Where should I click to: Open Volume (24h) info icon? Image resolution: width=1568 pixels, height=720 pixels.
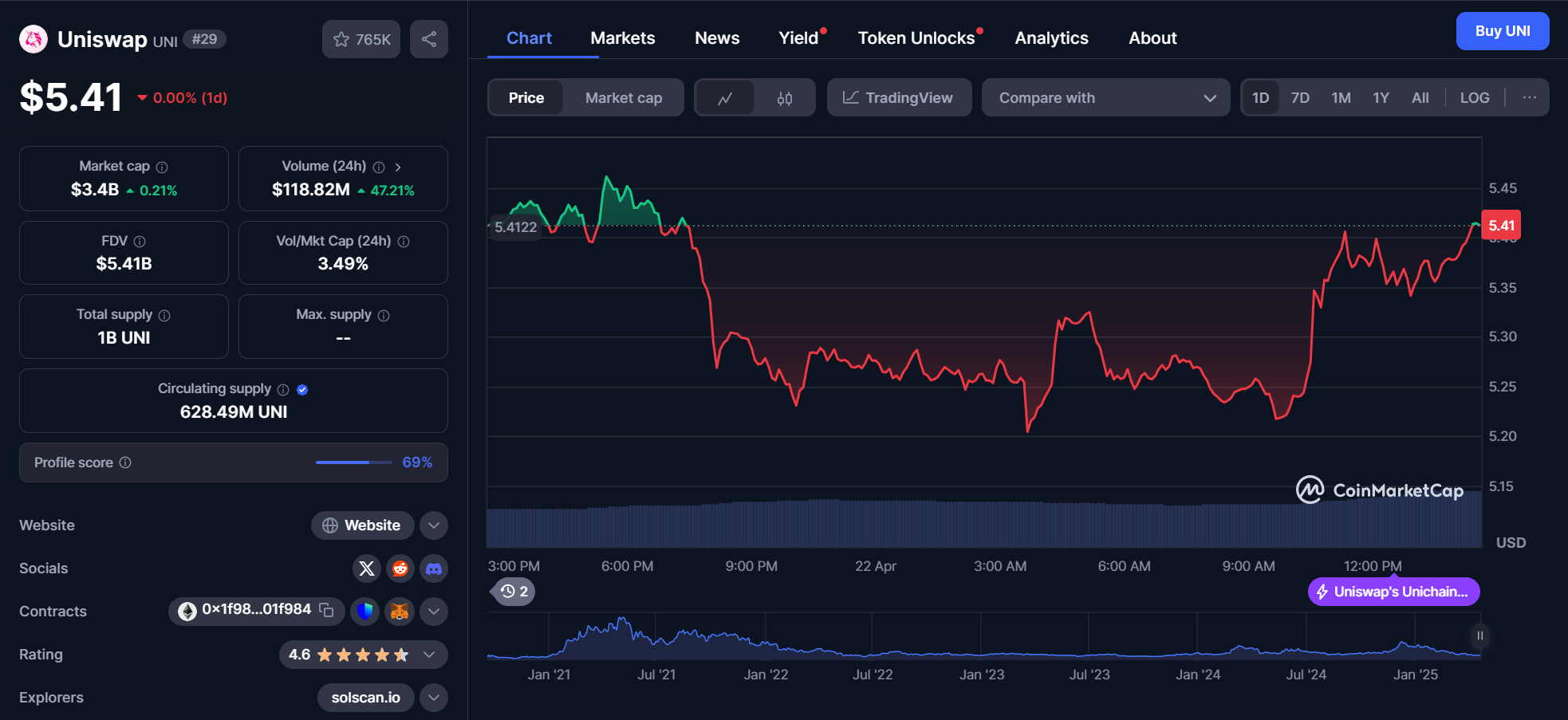click(379, 167)
